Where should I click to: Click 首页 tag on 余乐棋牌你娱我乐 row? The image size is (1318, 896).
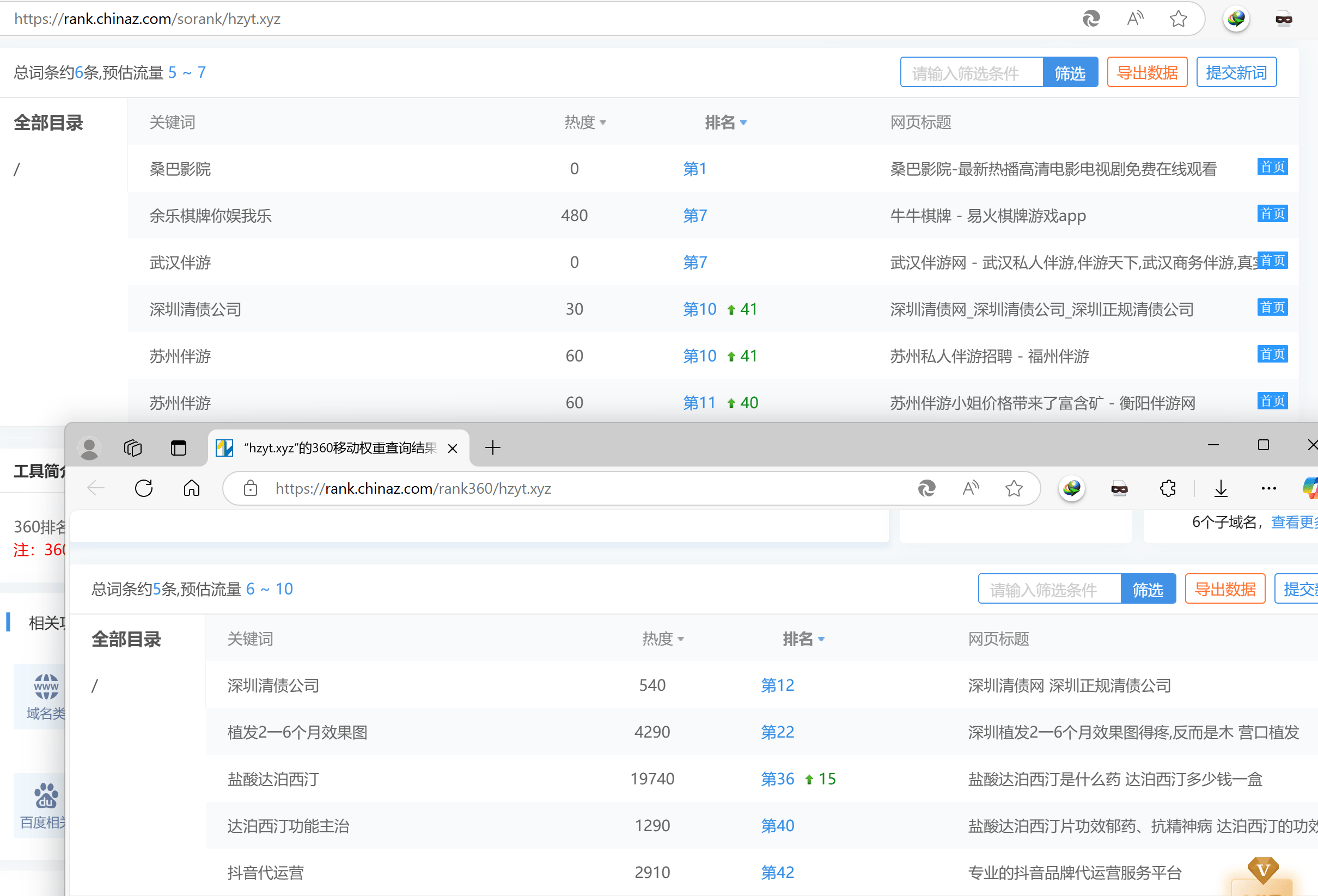[x=1272, y=213]
